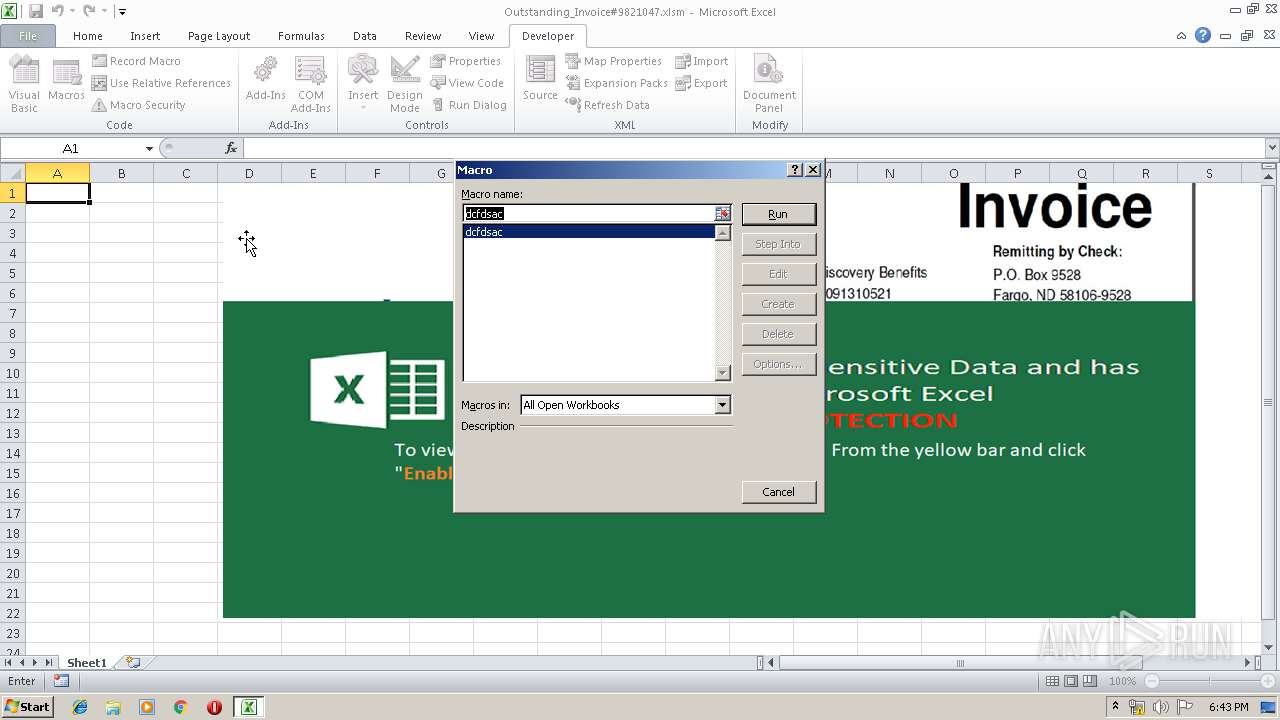Click the volume tray icon
Viewport: 1280px width, 720px height.
point(1160,707)
